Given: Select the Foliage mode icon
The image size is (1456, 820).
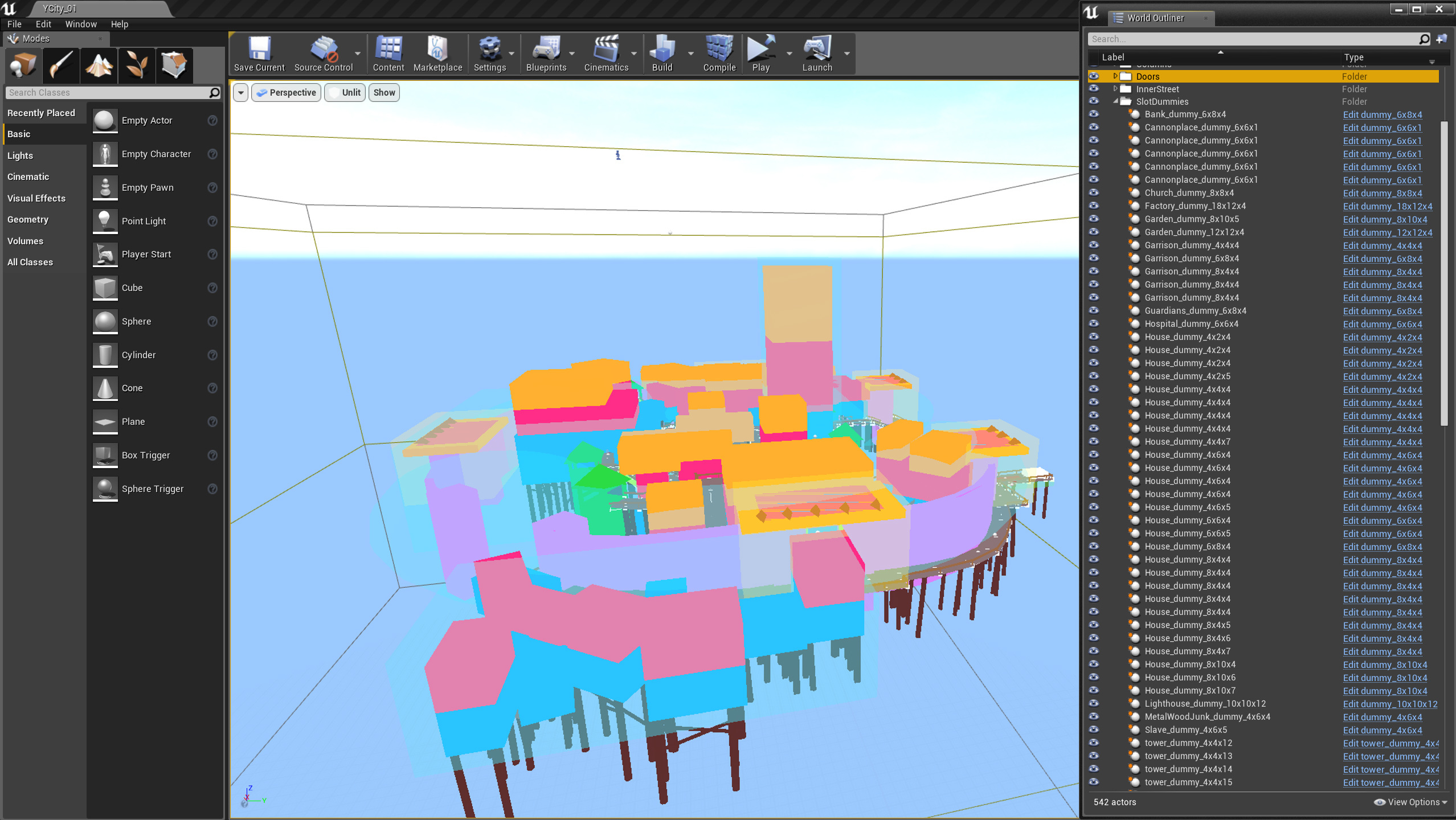Looking at the screenshot, I should [x=137, y=65].
